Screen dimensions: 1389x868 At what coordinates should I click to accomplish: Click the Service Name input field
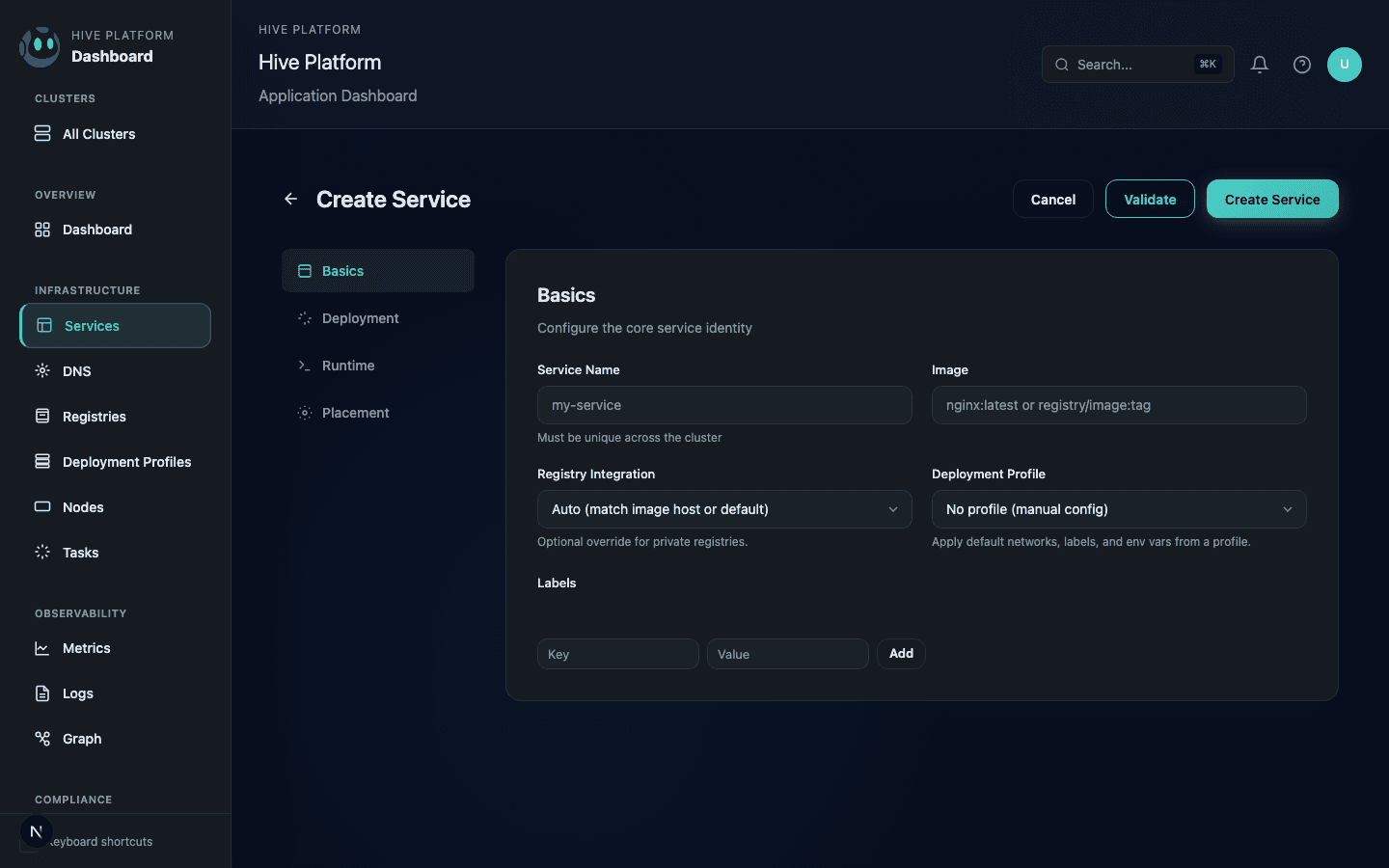coord(723,405)
